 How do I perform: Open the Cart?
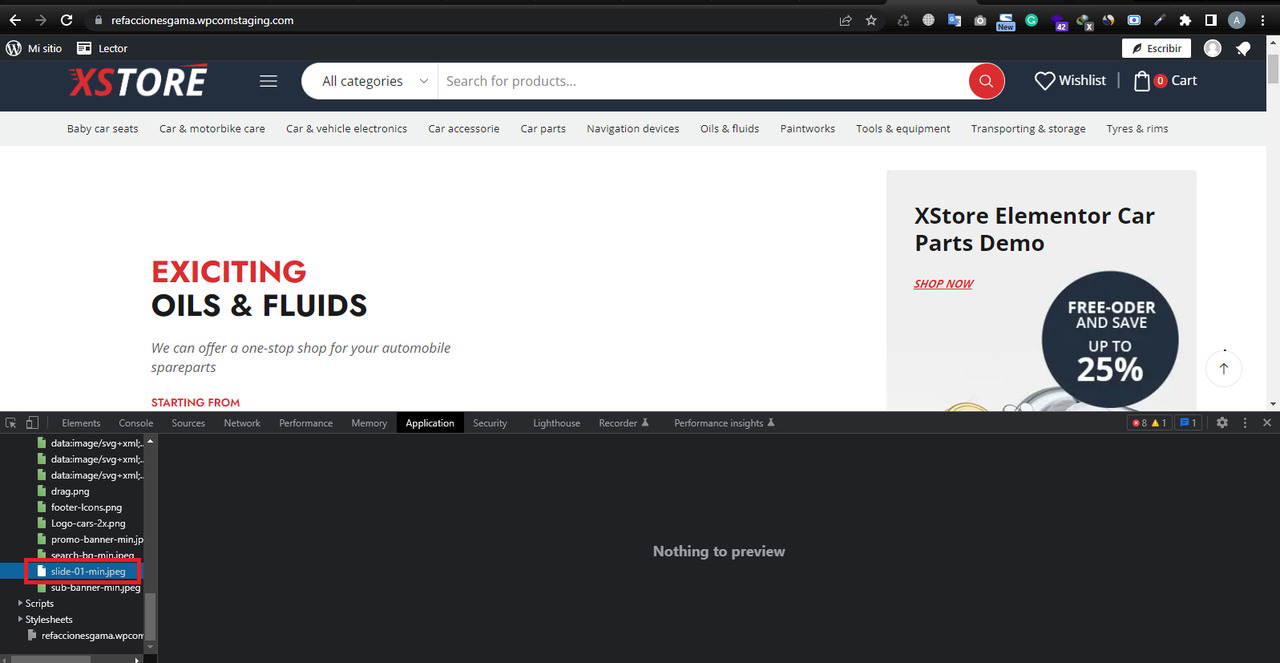point(1165,81)
